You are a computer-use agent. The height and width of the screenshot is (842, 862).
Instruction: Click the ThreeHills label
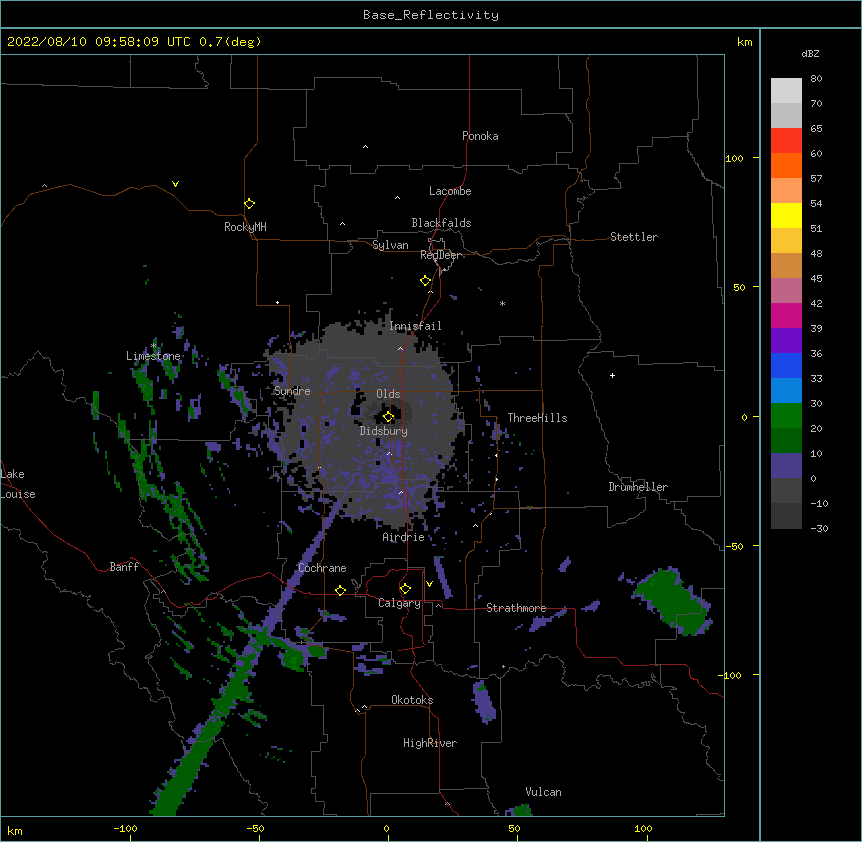(537, 418)
